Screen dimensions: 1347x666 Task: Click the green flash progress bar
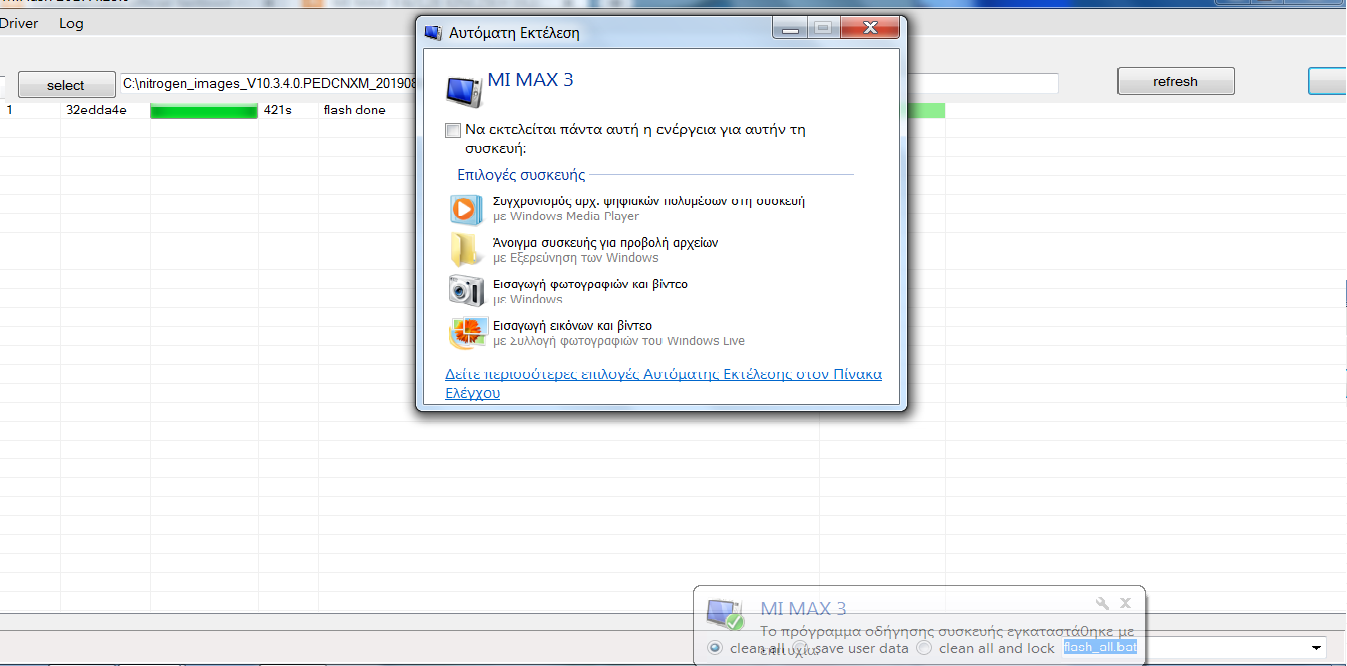[204, 111]
